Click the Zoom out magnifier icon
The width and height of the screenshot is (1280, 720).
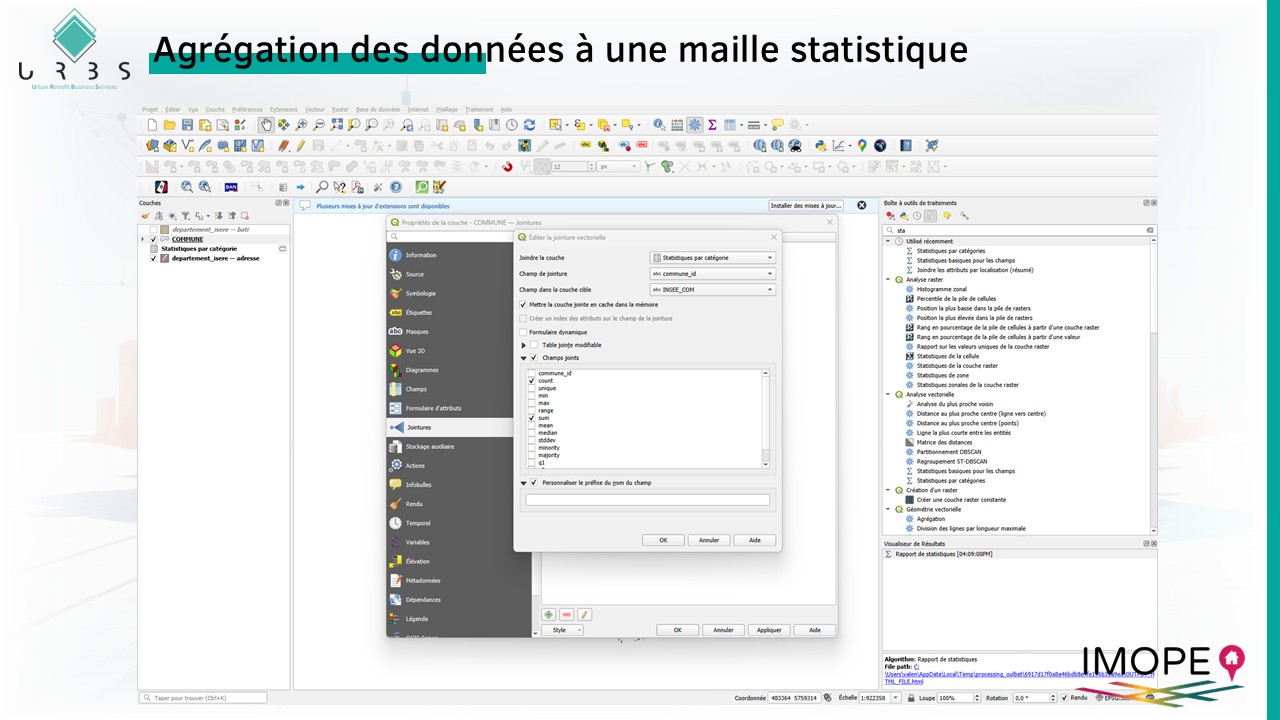318,125
